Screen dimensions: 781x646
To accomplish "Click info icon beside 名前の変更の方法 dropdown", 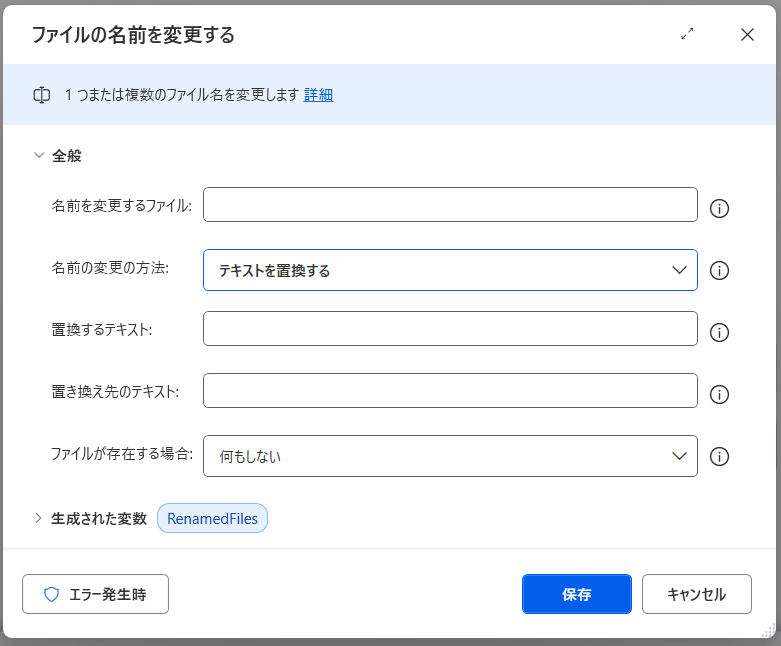I will tap(718, 270).
